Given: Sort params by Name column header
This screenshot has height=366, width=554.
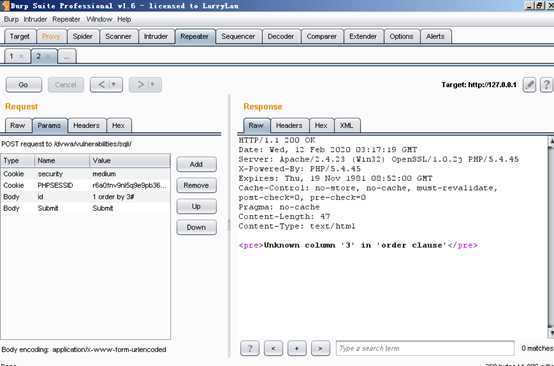Looking at the screenshot, I should click(62, 161).
